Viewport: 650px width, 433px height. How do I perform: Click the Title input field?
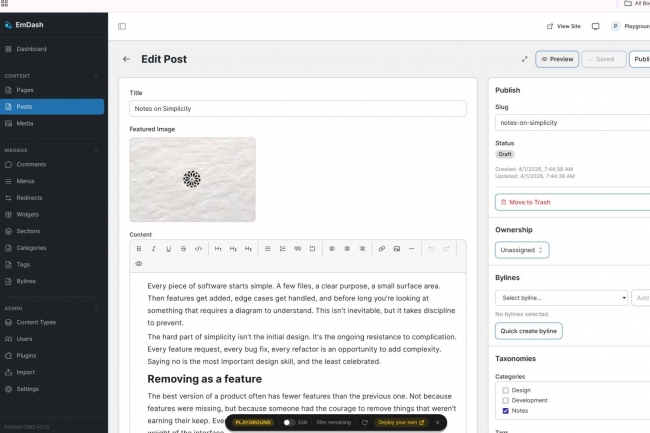click(297, 108)
